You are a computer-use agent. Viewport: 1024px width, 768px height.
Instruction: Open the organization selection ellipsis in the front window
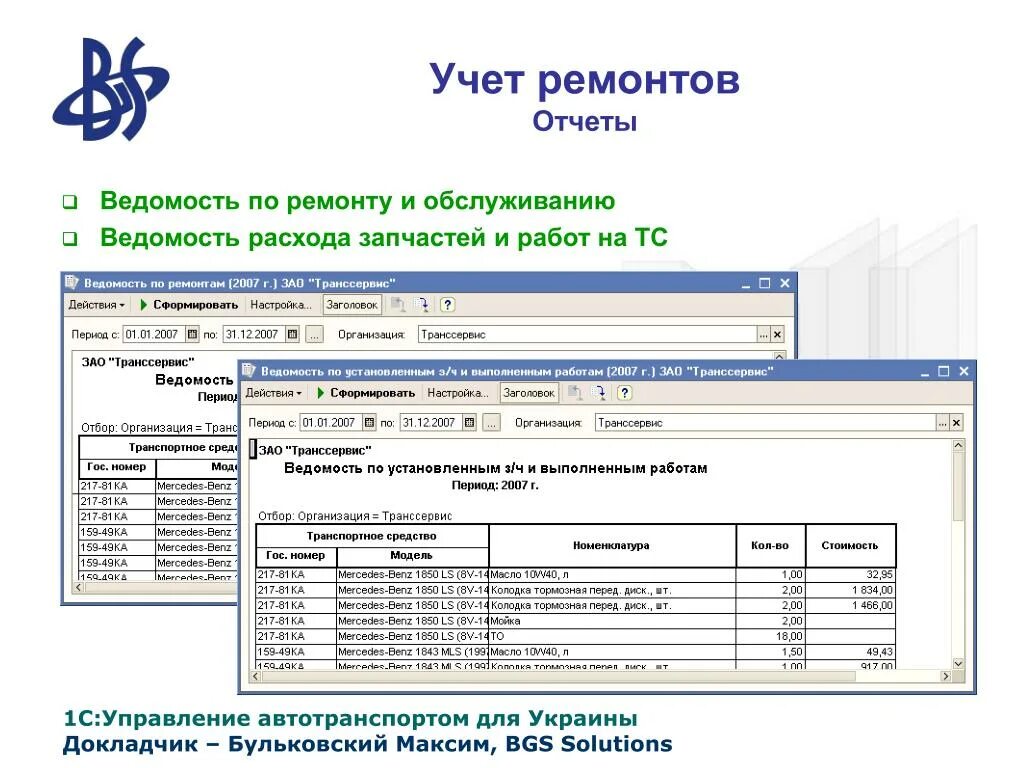(942, 423)
